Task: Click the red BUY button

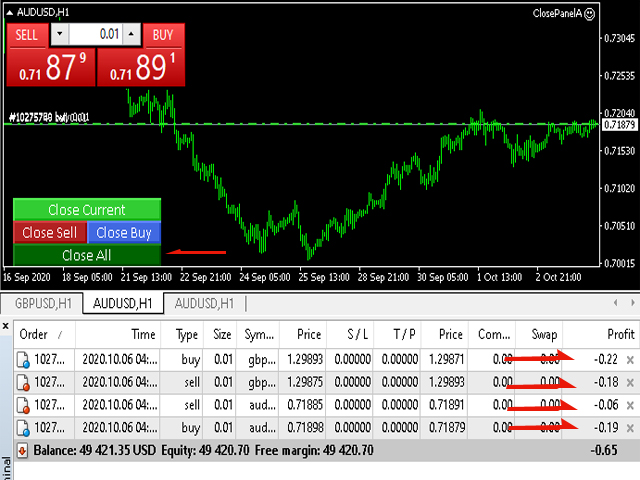Action: click(163, 35)
